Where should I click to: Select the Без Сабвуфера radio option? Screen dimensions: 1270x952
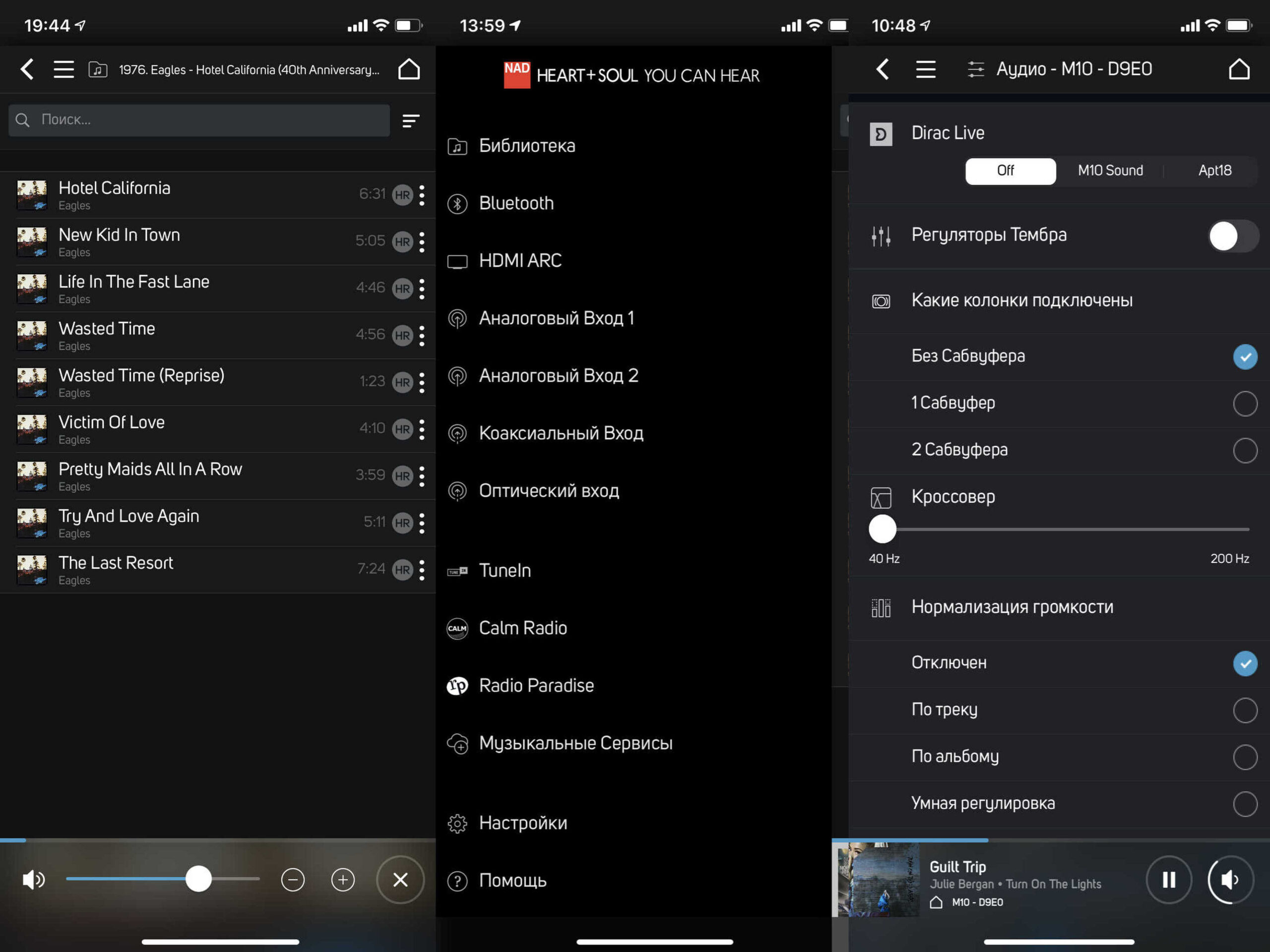1245,357
